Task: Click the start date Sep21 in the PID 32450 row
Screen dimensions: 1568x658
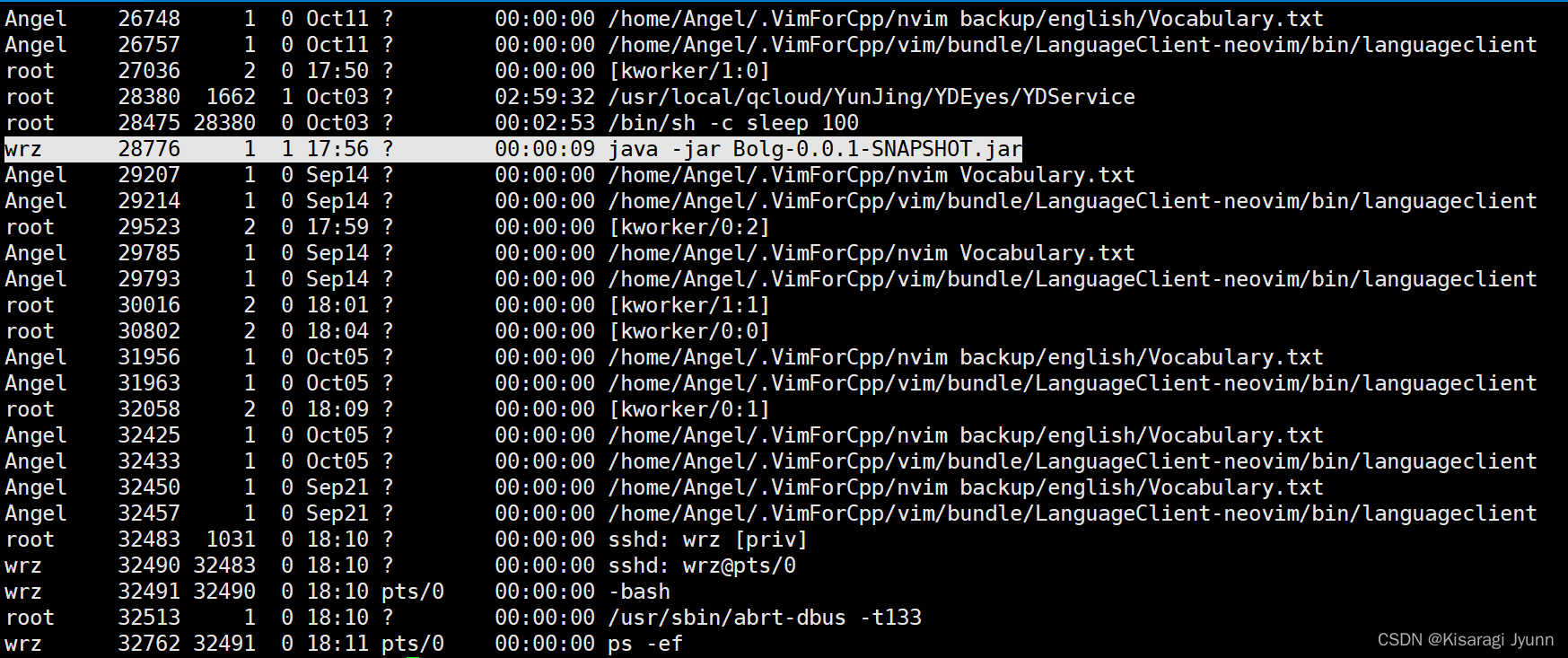Action: (337, 487)
